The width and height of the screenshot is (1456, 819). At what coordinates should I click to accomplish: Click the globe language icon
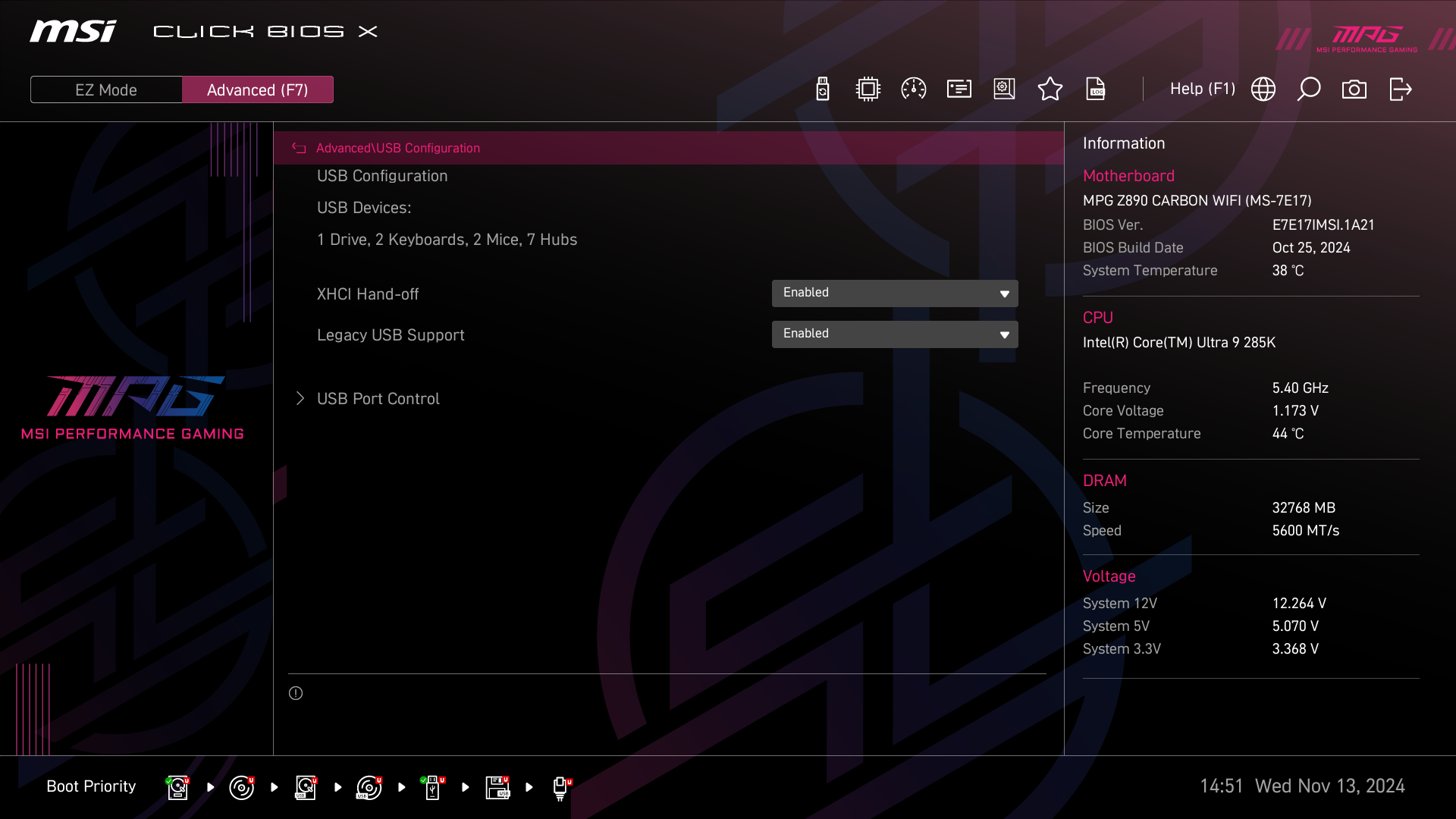(1263, 89)
